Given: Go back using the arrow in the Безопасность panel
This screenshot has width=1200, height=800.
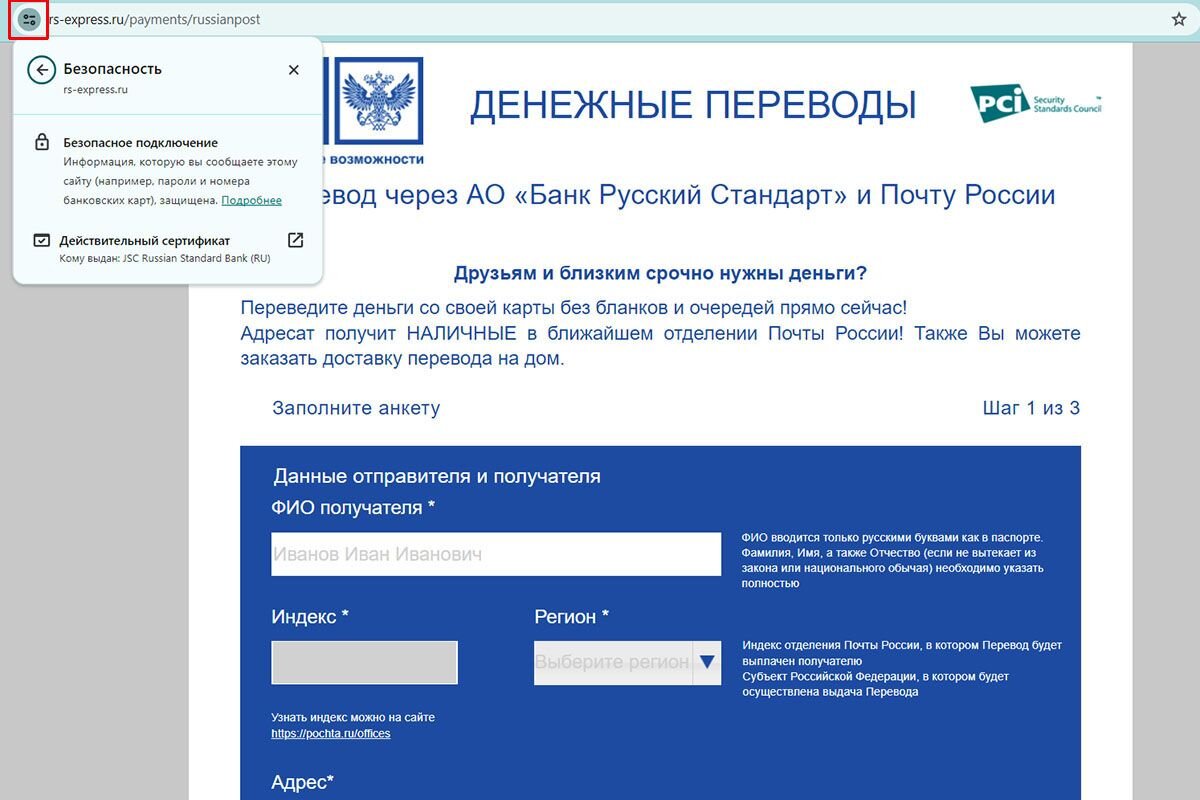Looking at the screenshot, I should 40,69.
